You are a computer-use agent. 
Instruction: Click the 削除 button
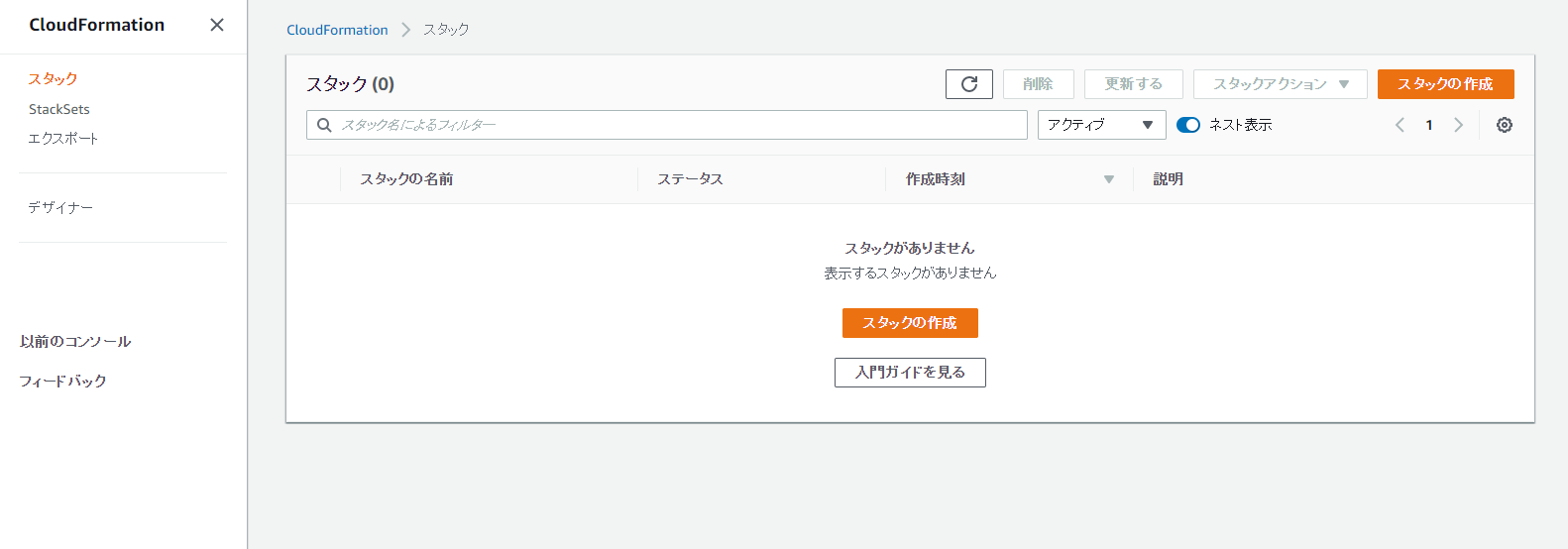[x=1038, y=84]
